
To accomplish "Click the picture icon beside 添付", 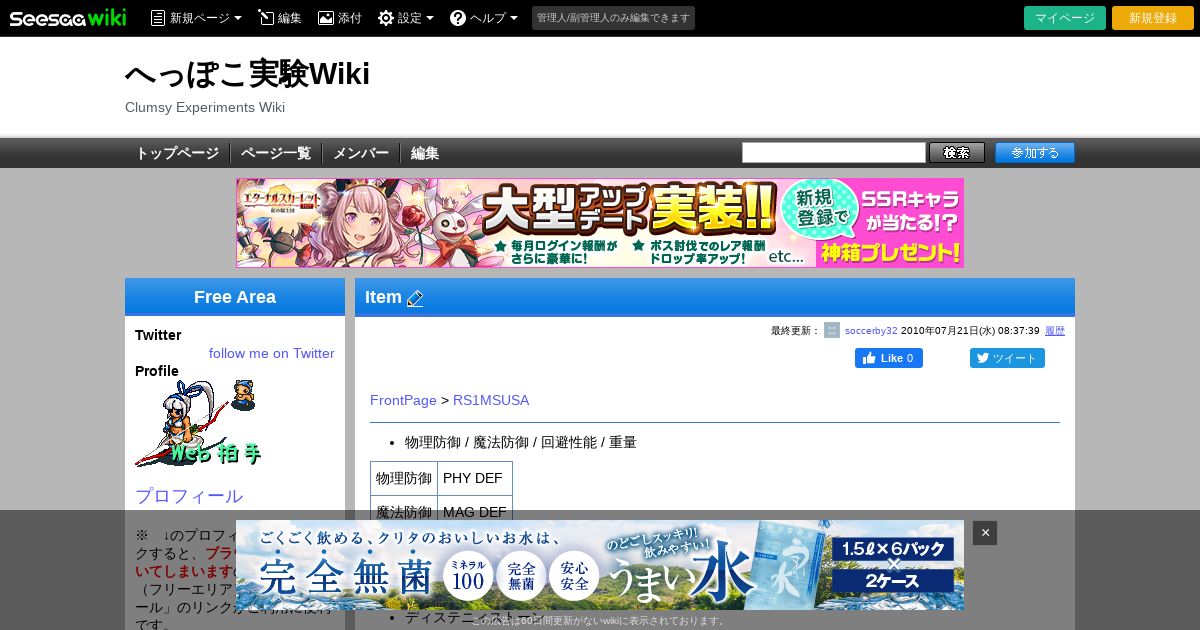I will pyautogui.click(x=326, y=18).
